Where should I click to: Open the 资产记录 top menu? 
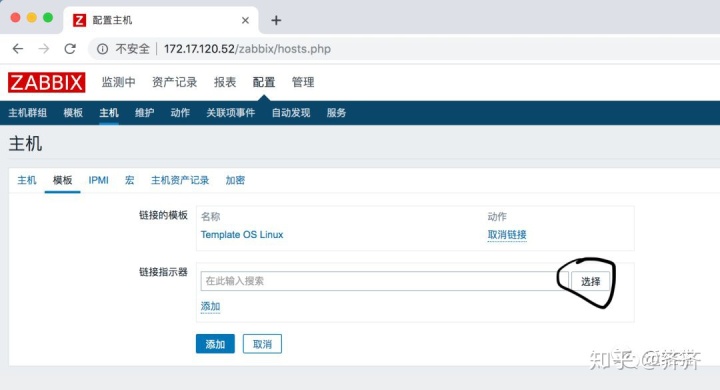pyautogui.click(x=174, y=82)
